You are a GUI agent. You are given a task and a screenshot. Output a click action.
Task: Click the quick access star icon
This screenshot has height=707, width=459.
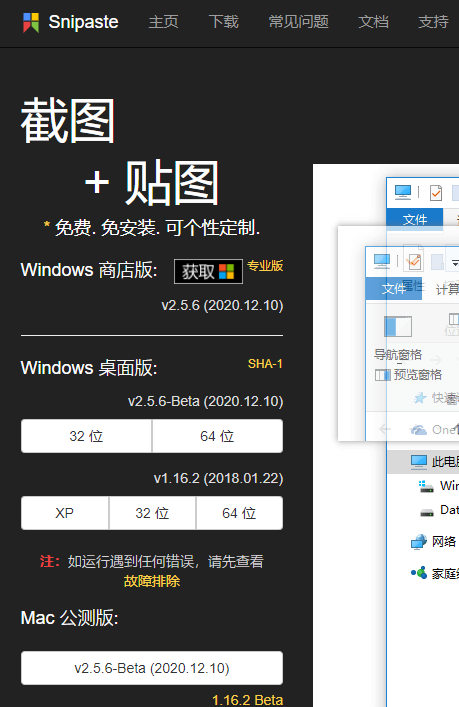coord(420,398)
